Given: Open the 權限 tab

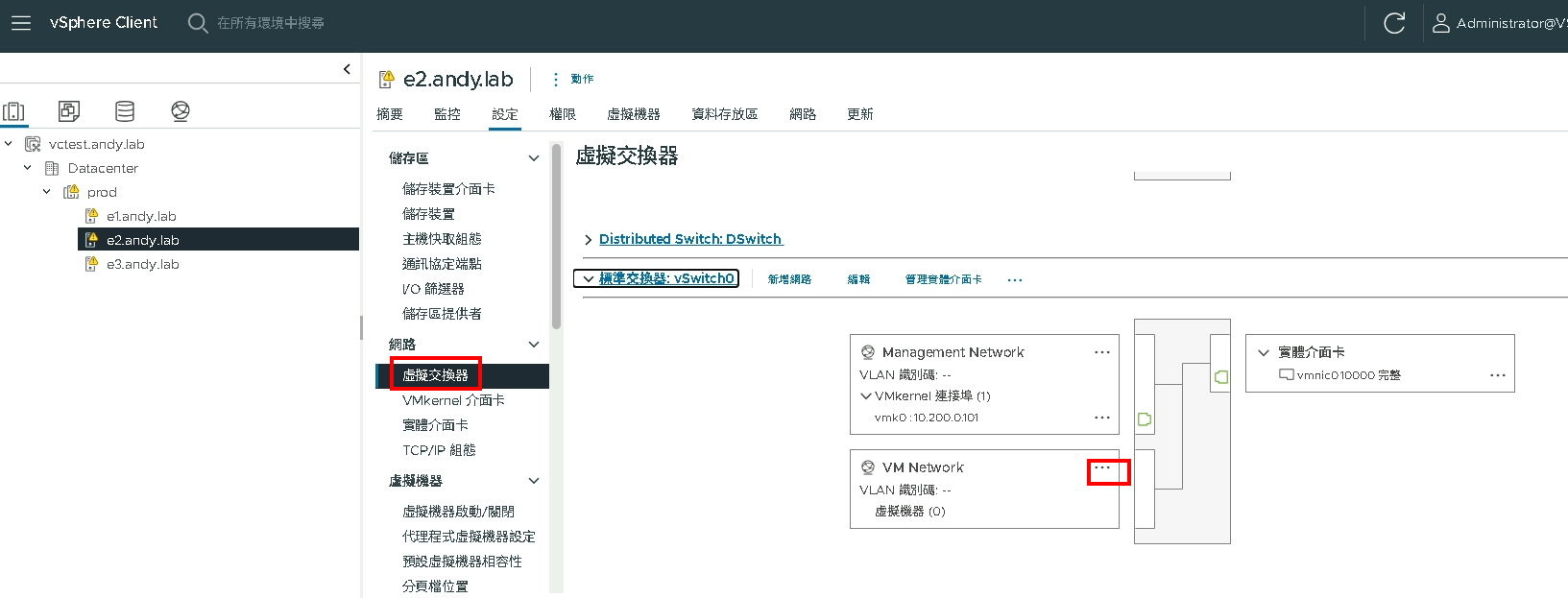Looking at the screenshot, I should coord(563,114).
